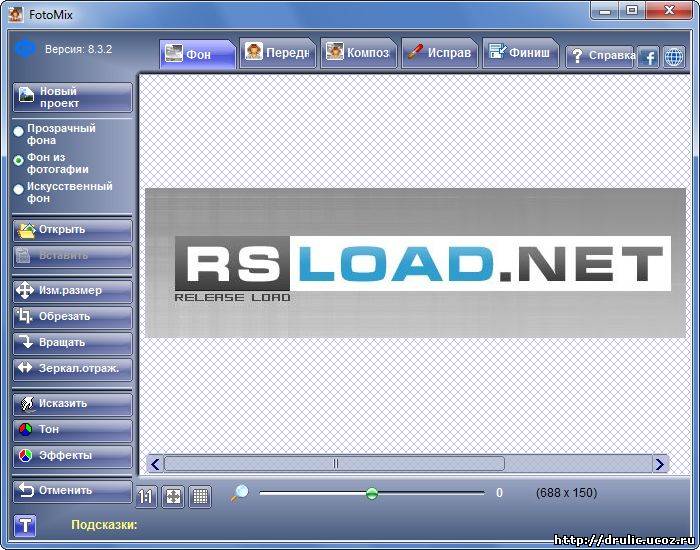Select the Фон из фотографии radio option
The height and width of the screenshot is (550, 700).
coord(18,160)
